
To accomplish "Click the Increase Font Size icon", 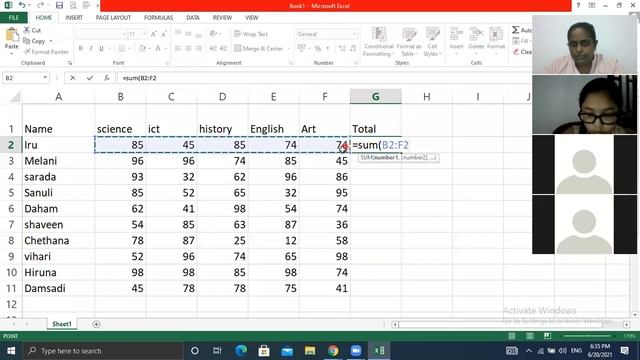I will 153,34.
